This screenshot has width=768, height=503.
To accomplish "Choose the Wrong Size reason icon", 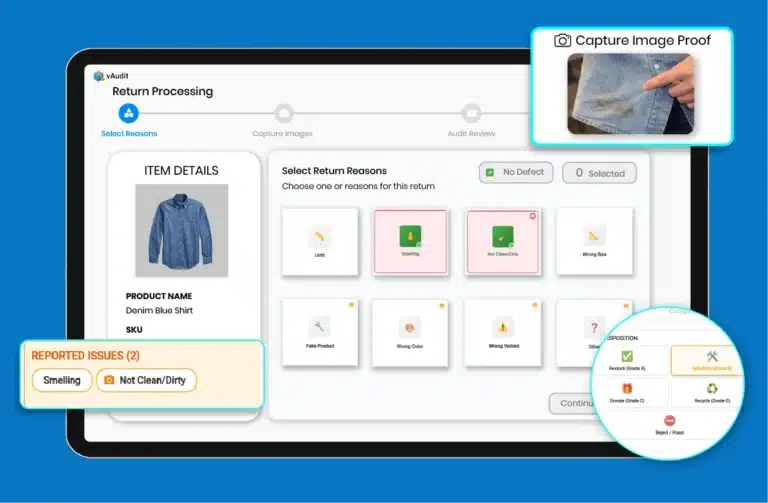I will (x=594, y=237).
